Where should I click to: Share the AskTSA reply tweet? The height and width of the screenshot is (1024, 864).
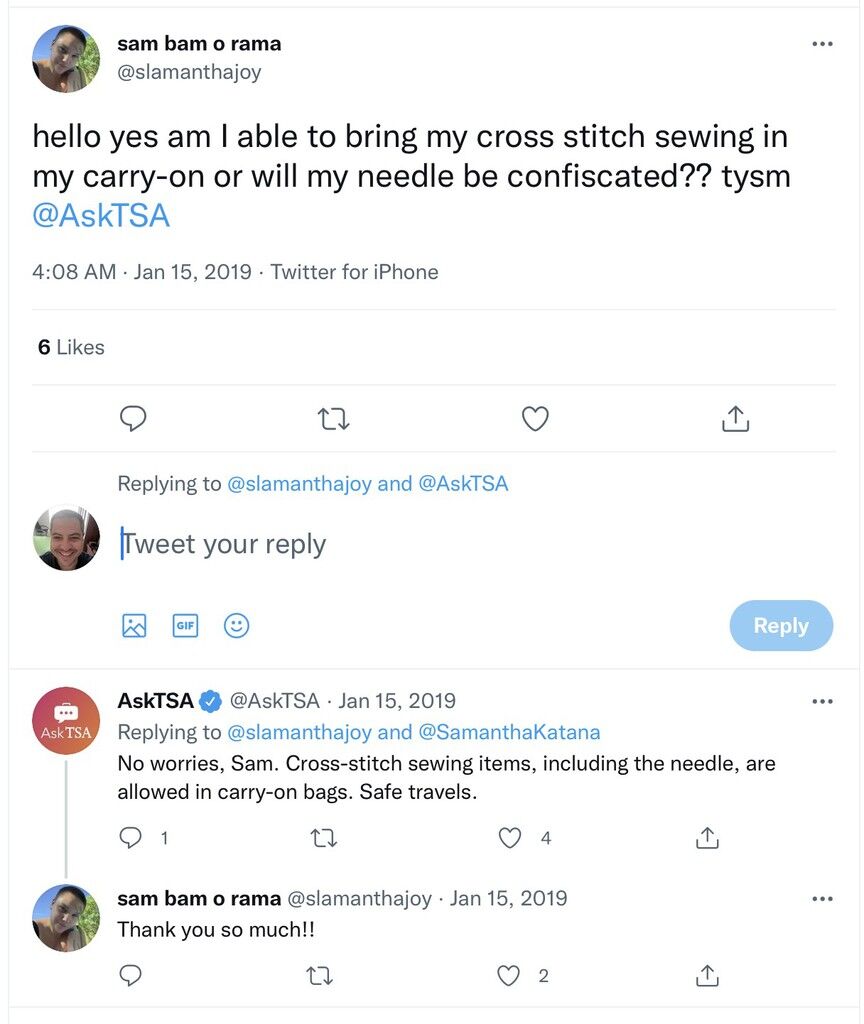[x=707, y=837]
